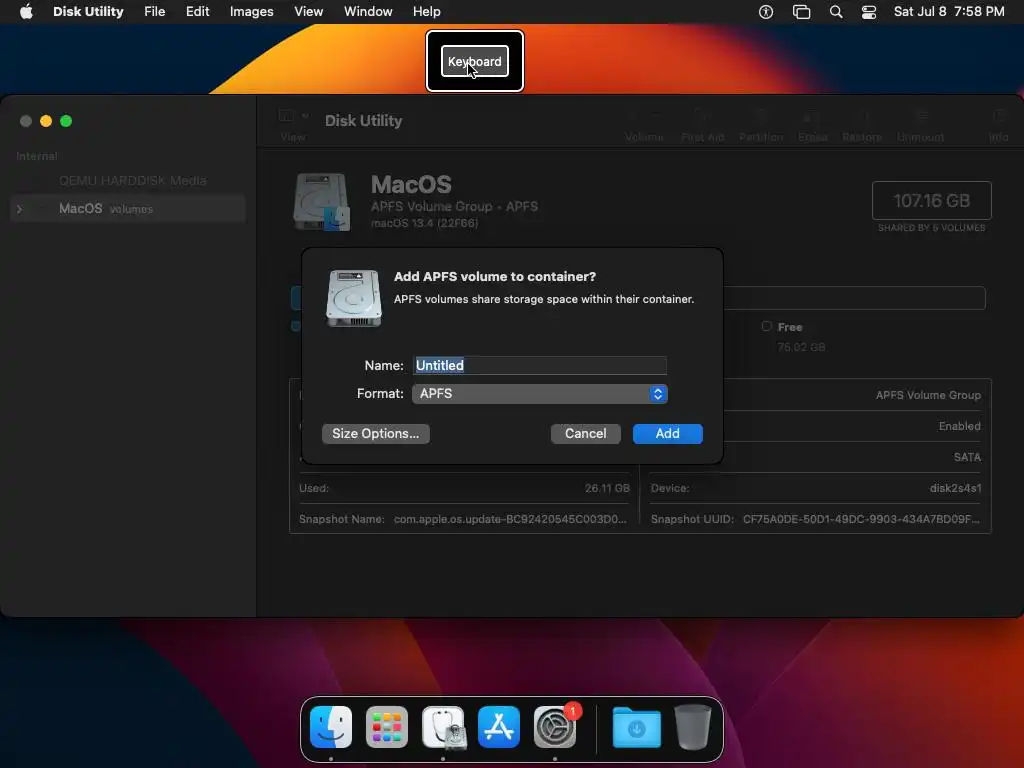Click the yellow minimize window button
Screen dimensions: 1024x768
(x=46, y=121)
